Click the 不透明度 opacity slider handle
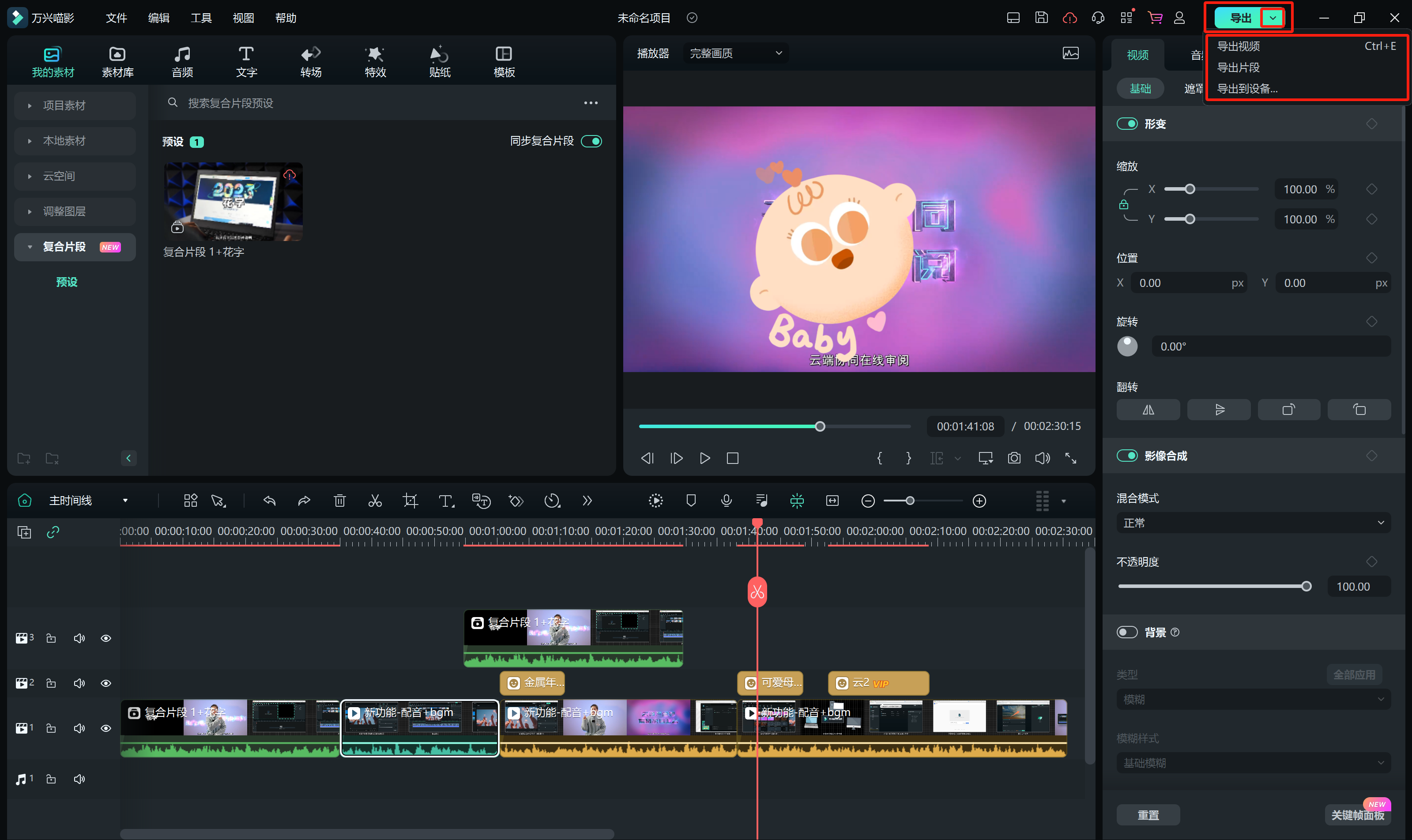The width and height of the screenshot is (1412, 840). point(1306,587)
